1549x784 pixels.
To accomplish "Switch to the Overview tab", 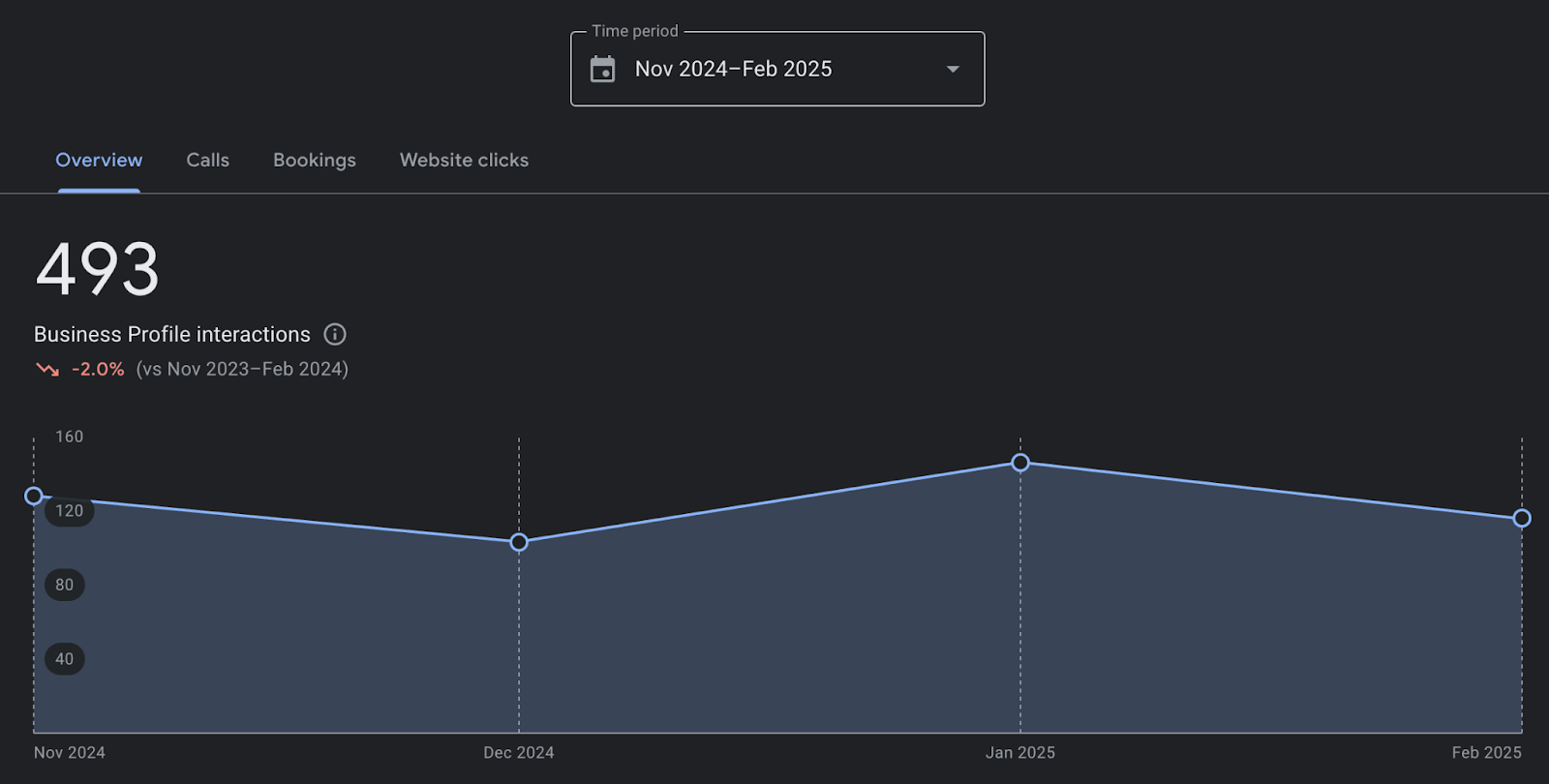I will tap(99, 160).
